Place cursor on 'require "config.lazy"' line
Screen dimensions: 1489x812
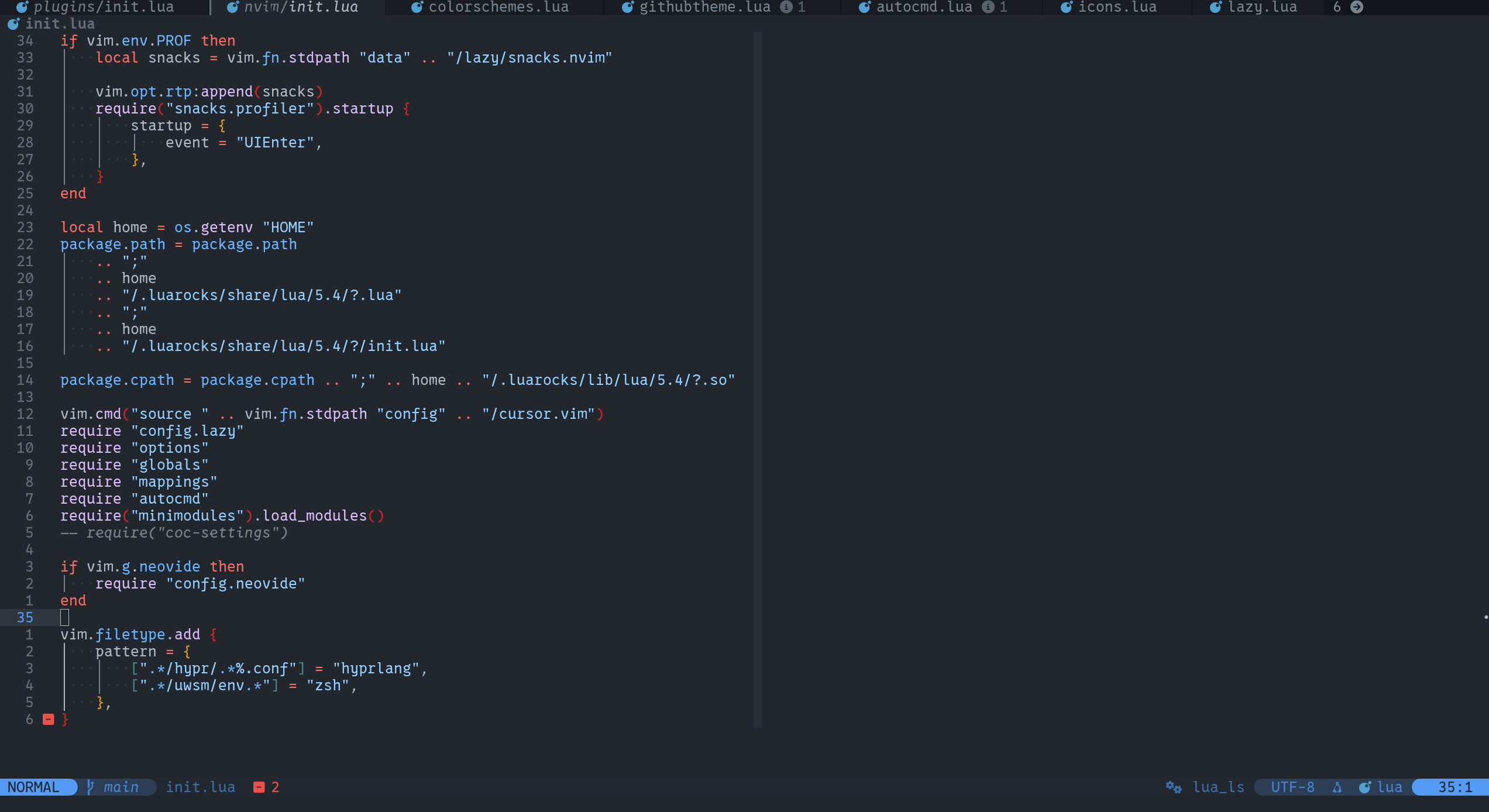(x=152, y=431)
